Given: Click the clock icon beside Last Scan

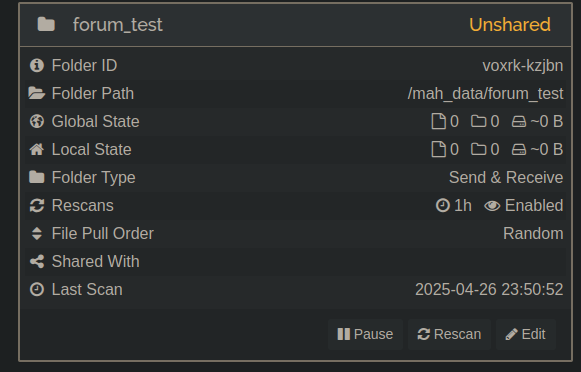Looking at the screenshot, I should point(37,289).
